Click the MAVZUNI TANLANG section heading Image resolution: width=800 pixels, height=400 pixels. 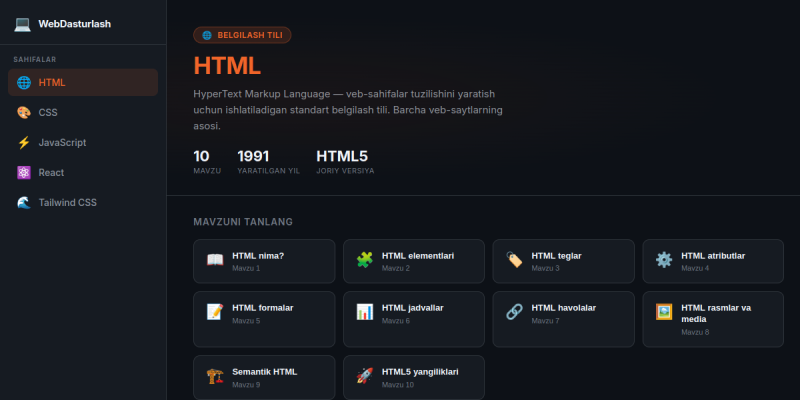click(x=243, y=222)
